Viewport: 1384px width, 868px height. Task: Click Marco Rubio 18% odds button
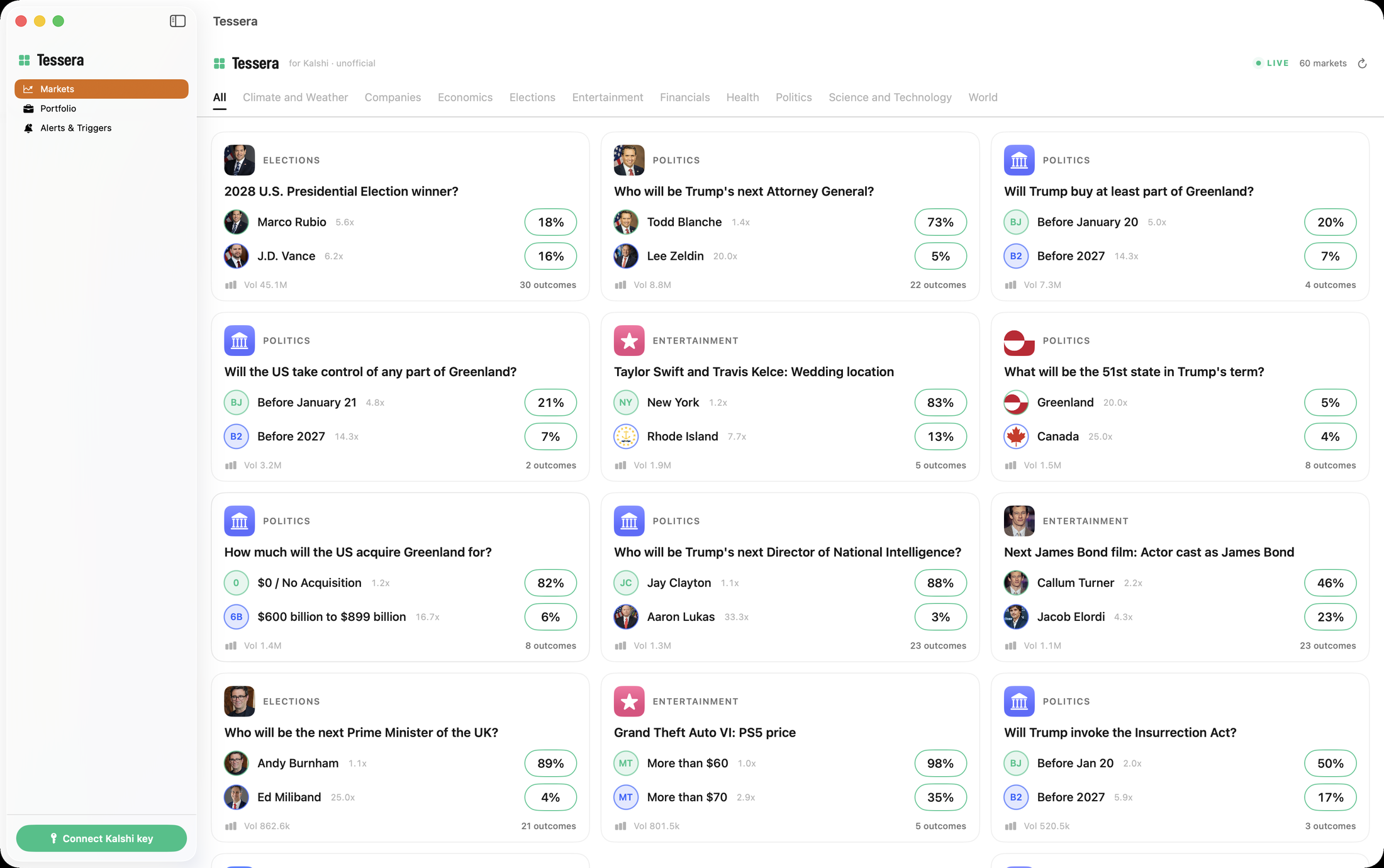[550, 222]
